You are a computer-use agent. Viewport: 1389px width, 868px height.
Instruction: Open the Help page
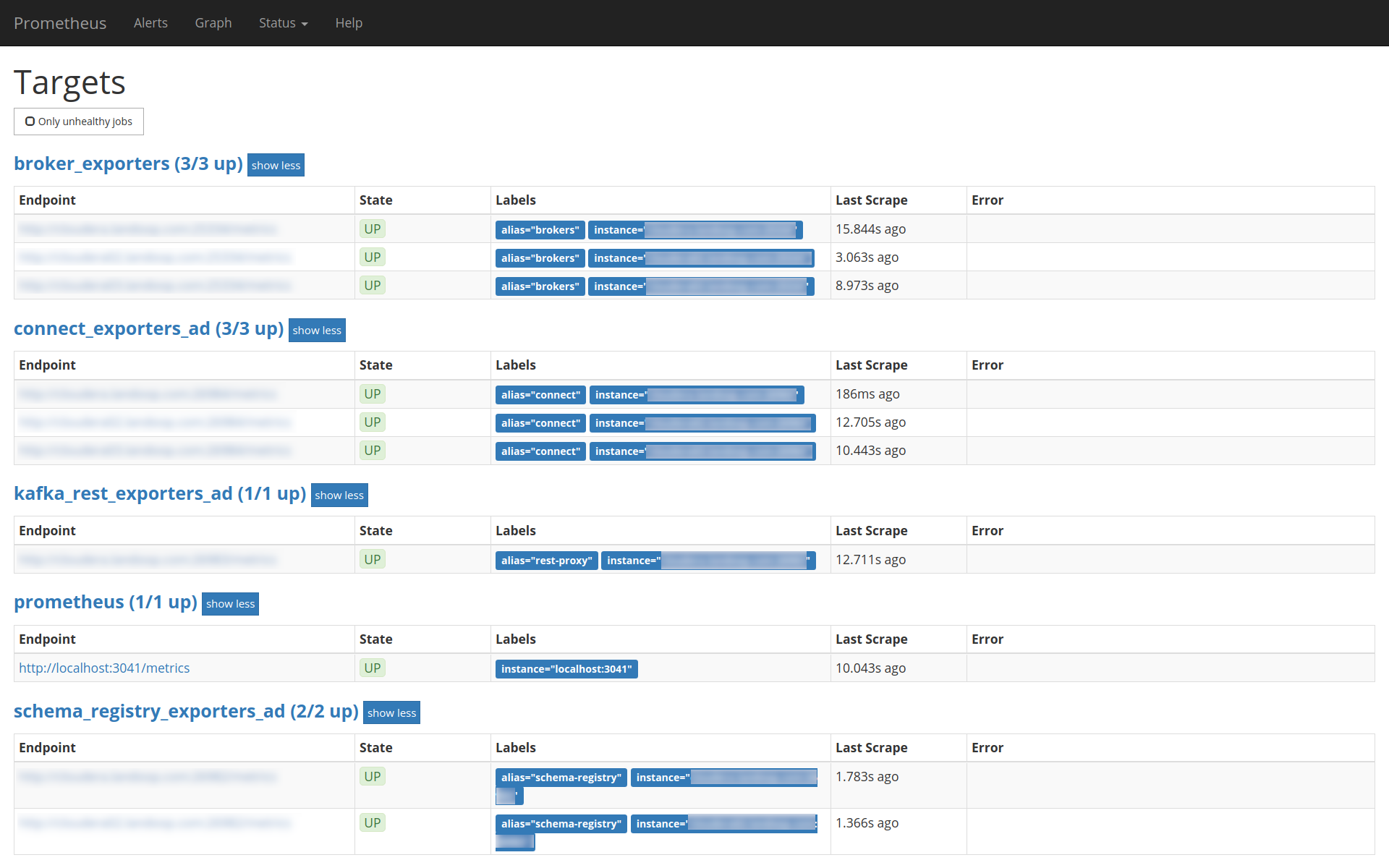[349, 23]
